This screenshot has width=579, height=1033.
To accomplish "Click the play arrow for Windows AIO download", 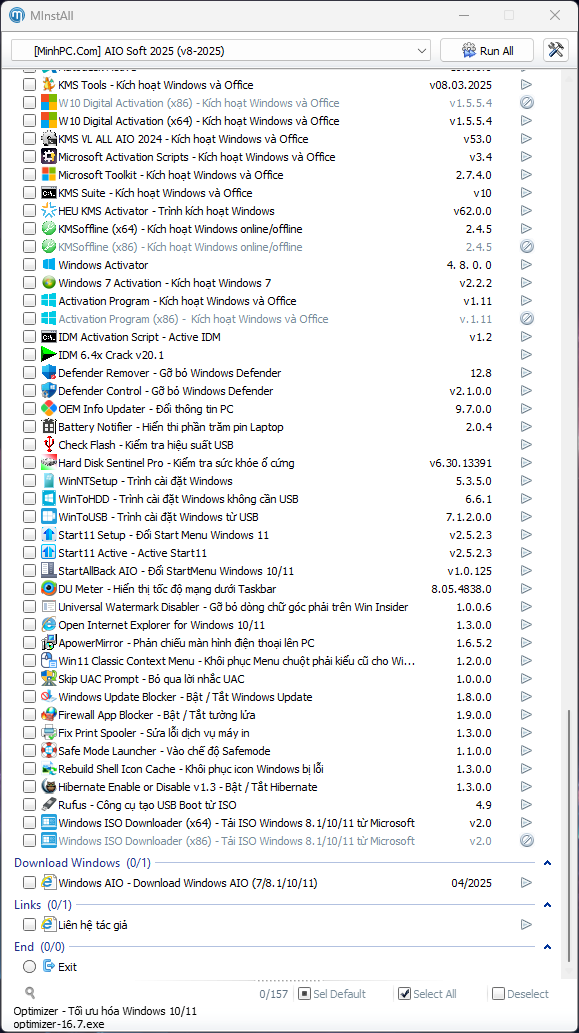I will coord(526,883).
